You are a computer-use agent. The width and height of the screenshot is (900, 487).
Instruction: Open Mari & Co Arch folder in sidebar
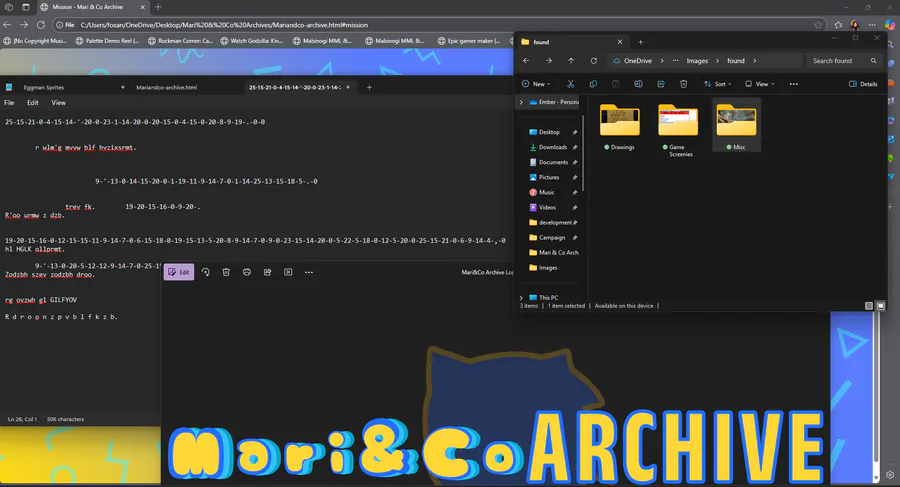click(x=552, y=252)
